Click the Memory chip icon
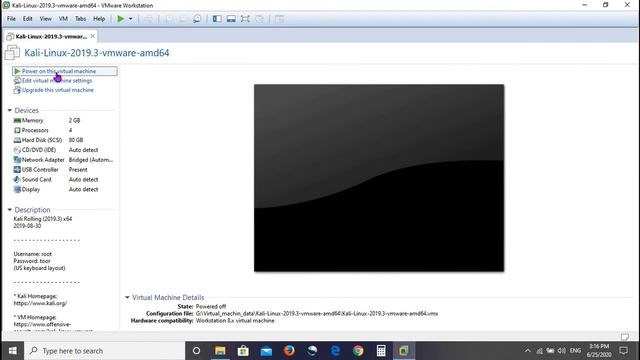 pyautogui.click(x=17, y=120)
